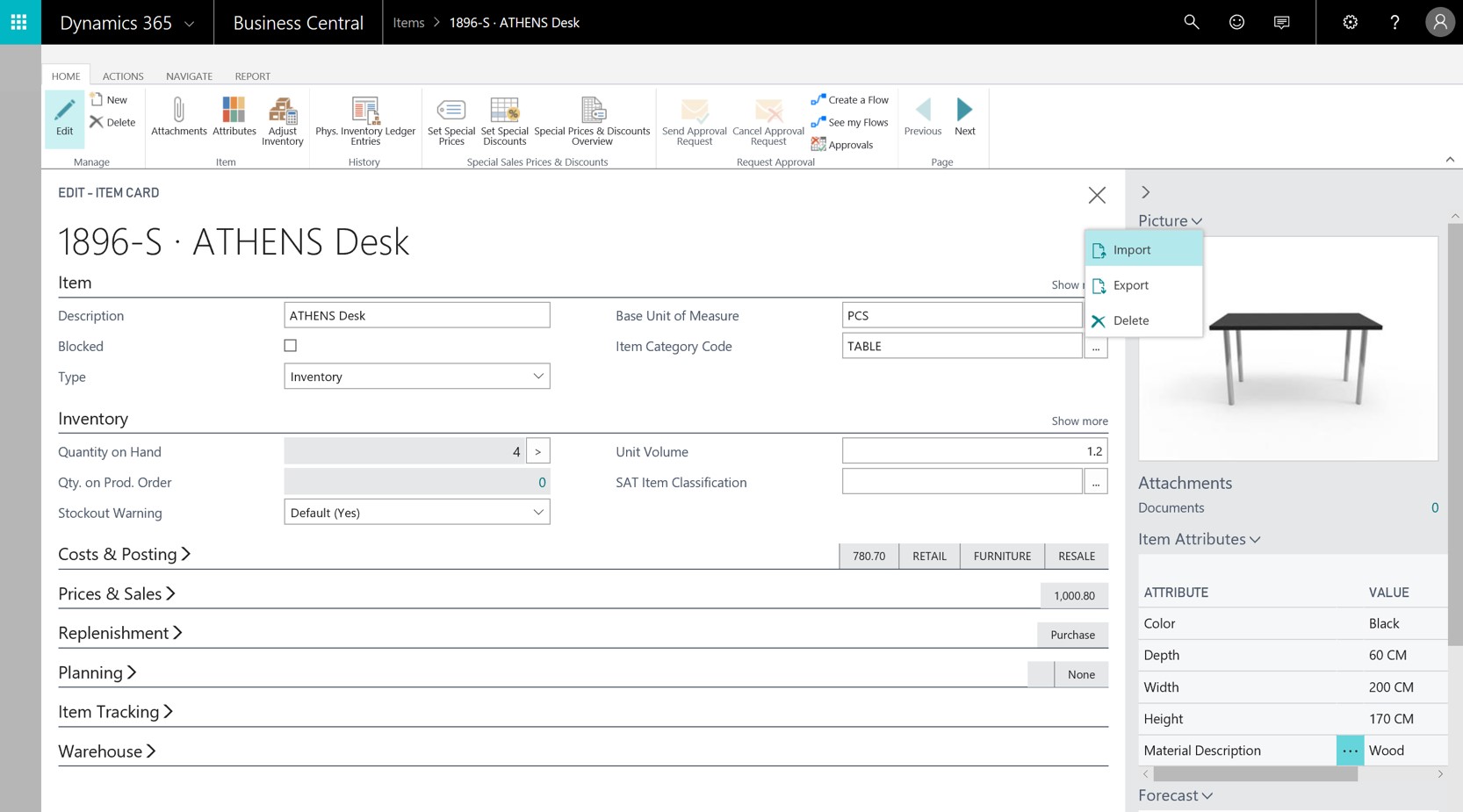Create a New item from ribbon

[x=110, y=99]
